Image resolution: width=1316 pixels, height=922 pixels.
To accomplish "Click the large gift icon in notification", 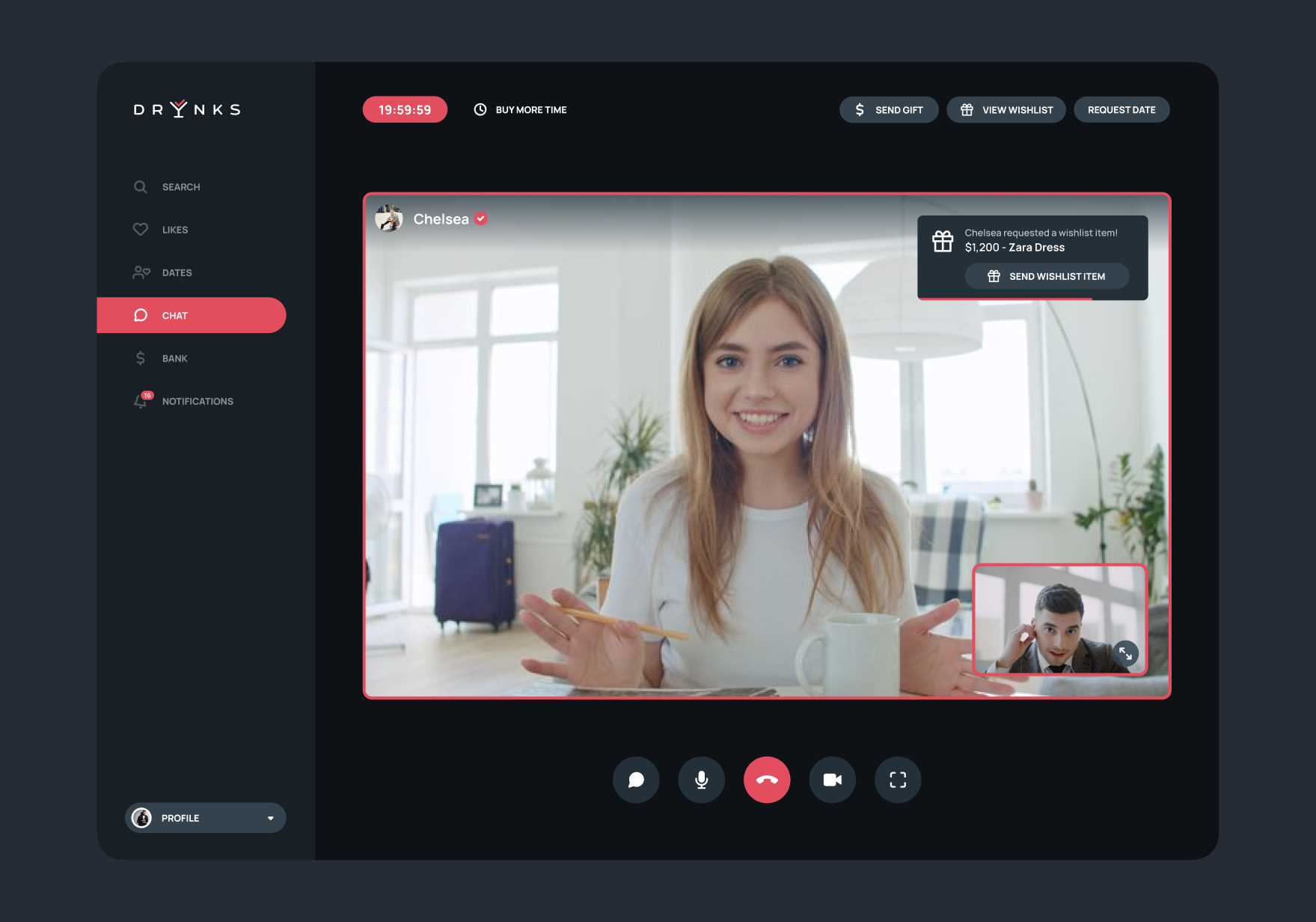I will click(x=943, y=241).
